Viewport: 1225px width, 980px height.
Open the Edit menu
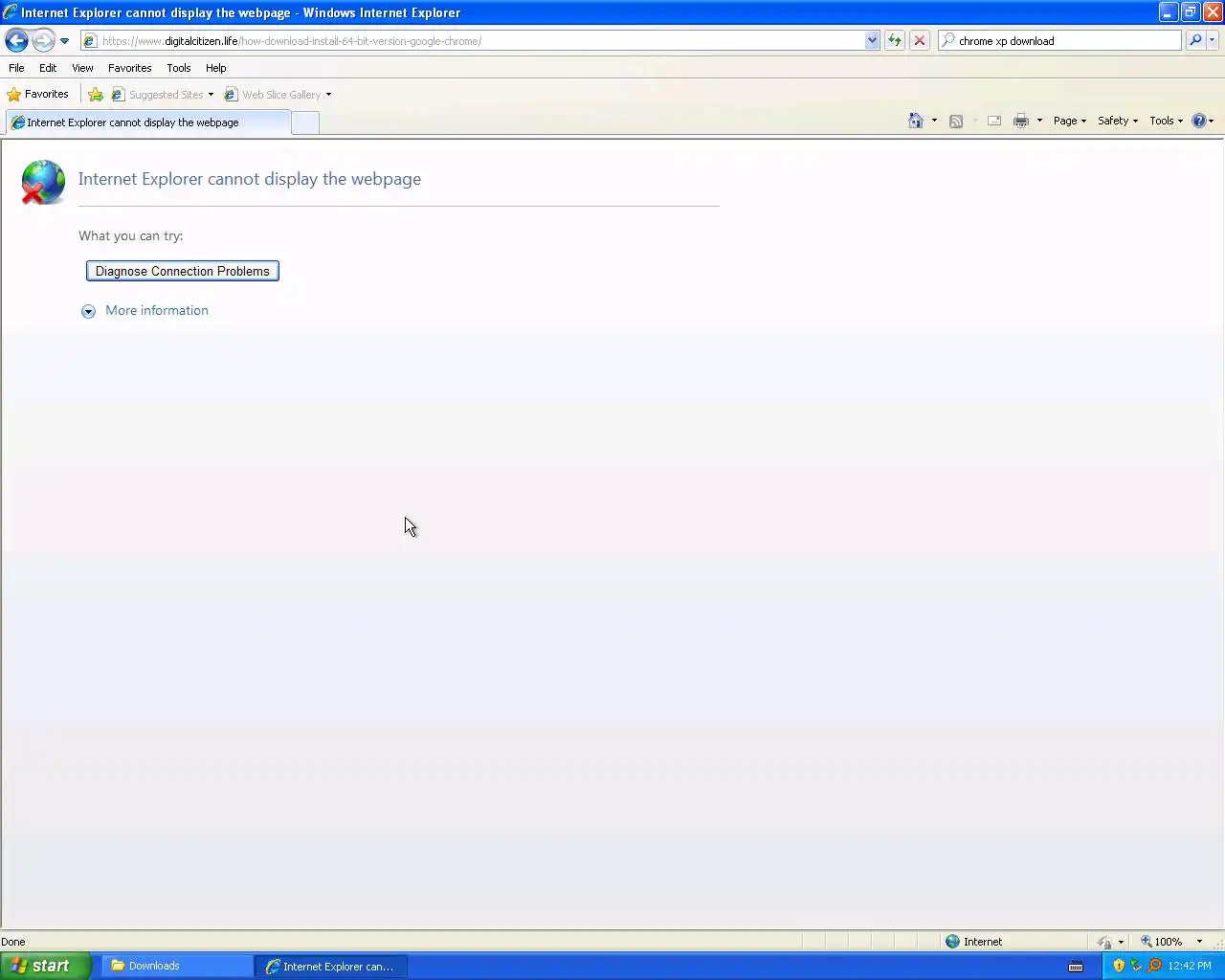point(48,68)
